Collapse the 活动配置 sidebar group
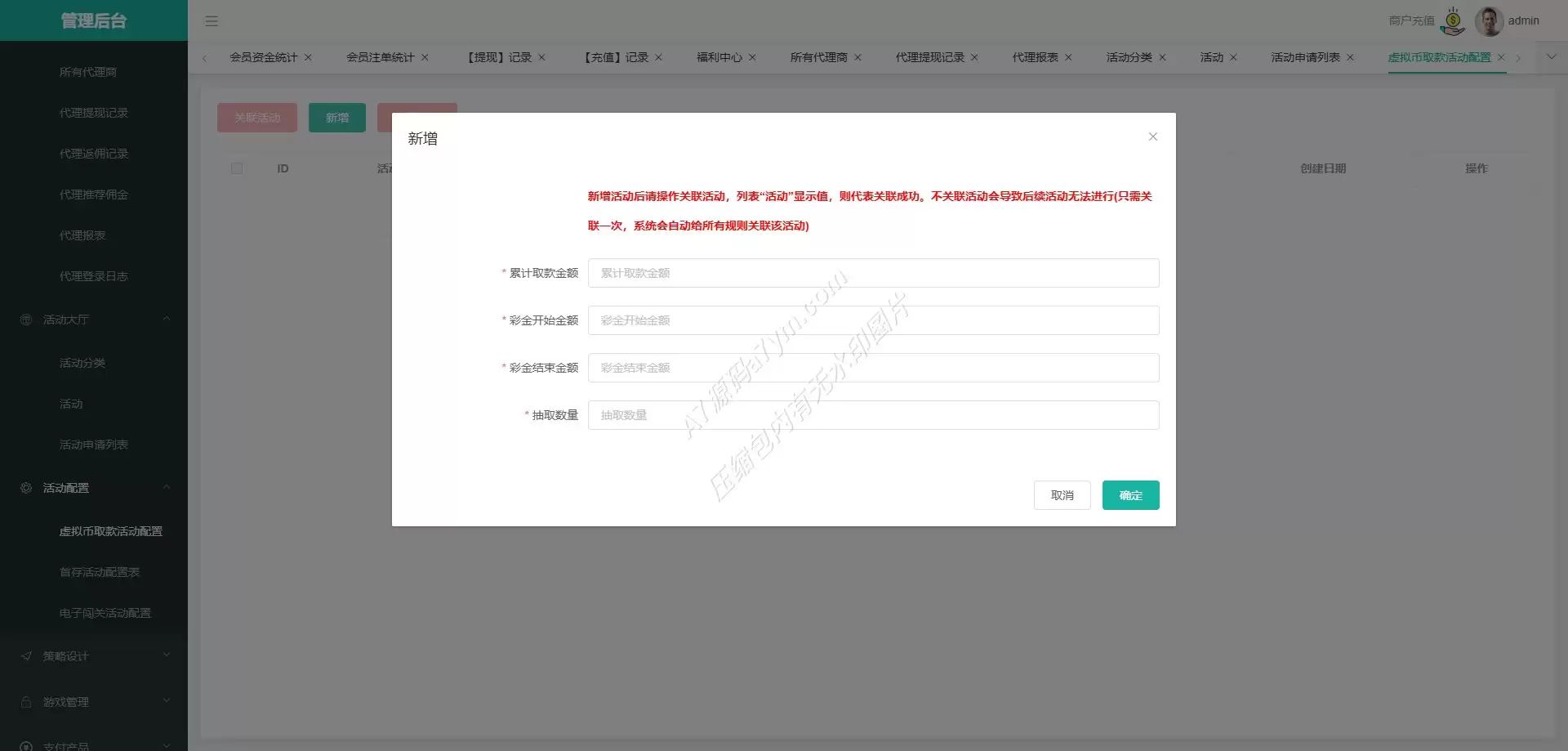Image resolution: width=1568 pixels, height=751 pixels. point(167,487)
